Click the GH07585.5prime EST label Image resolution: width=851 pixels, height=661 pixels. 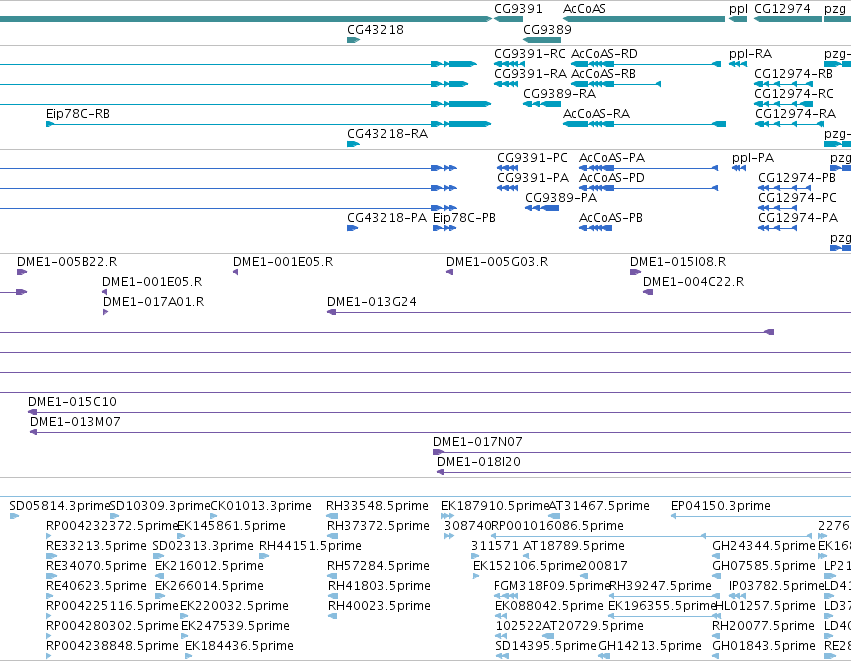tap(764, 567)
